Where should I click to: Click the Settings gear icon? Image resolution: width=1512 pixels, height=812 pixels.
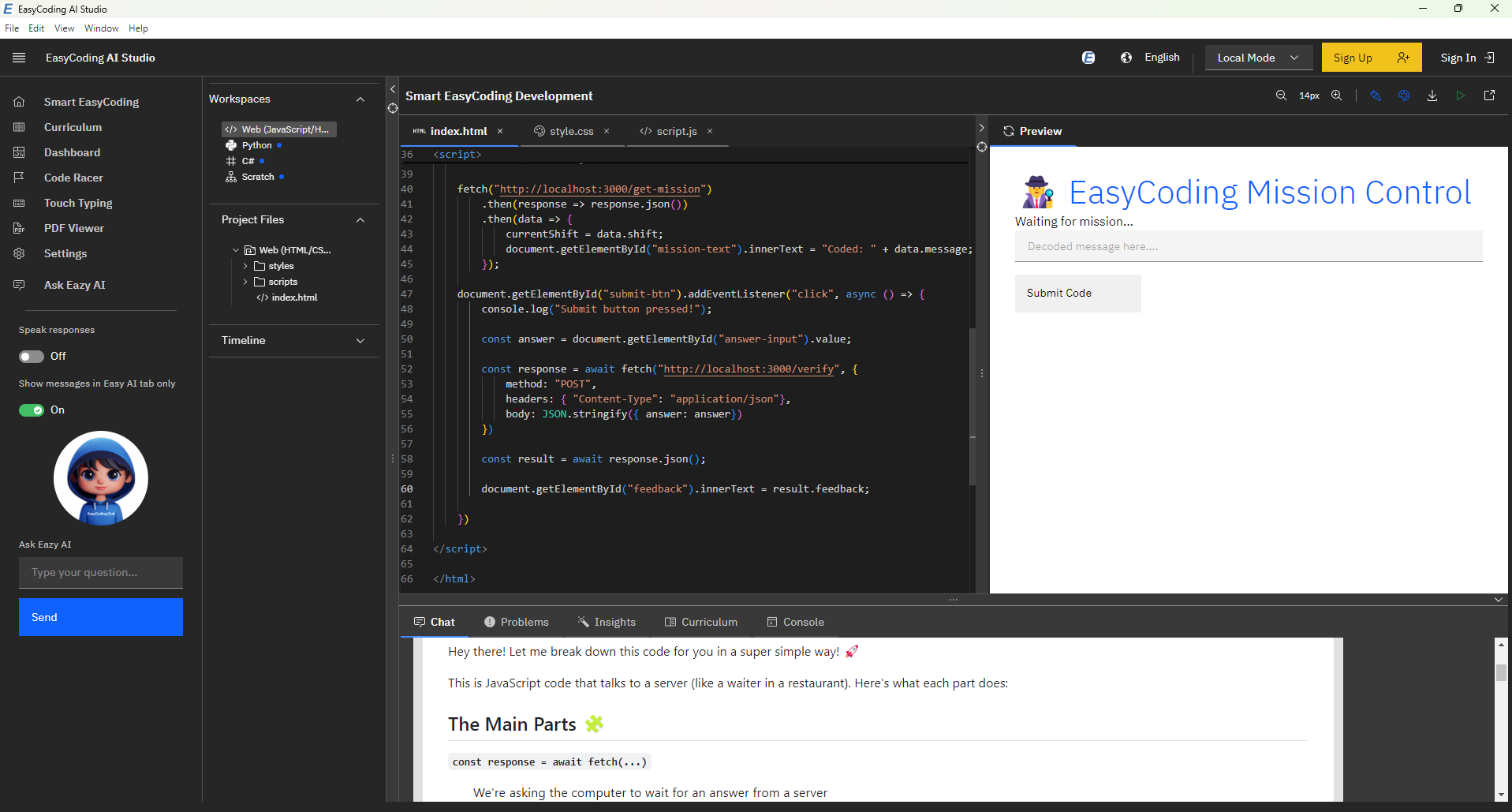pos(19,253)
